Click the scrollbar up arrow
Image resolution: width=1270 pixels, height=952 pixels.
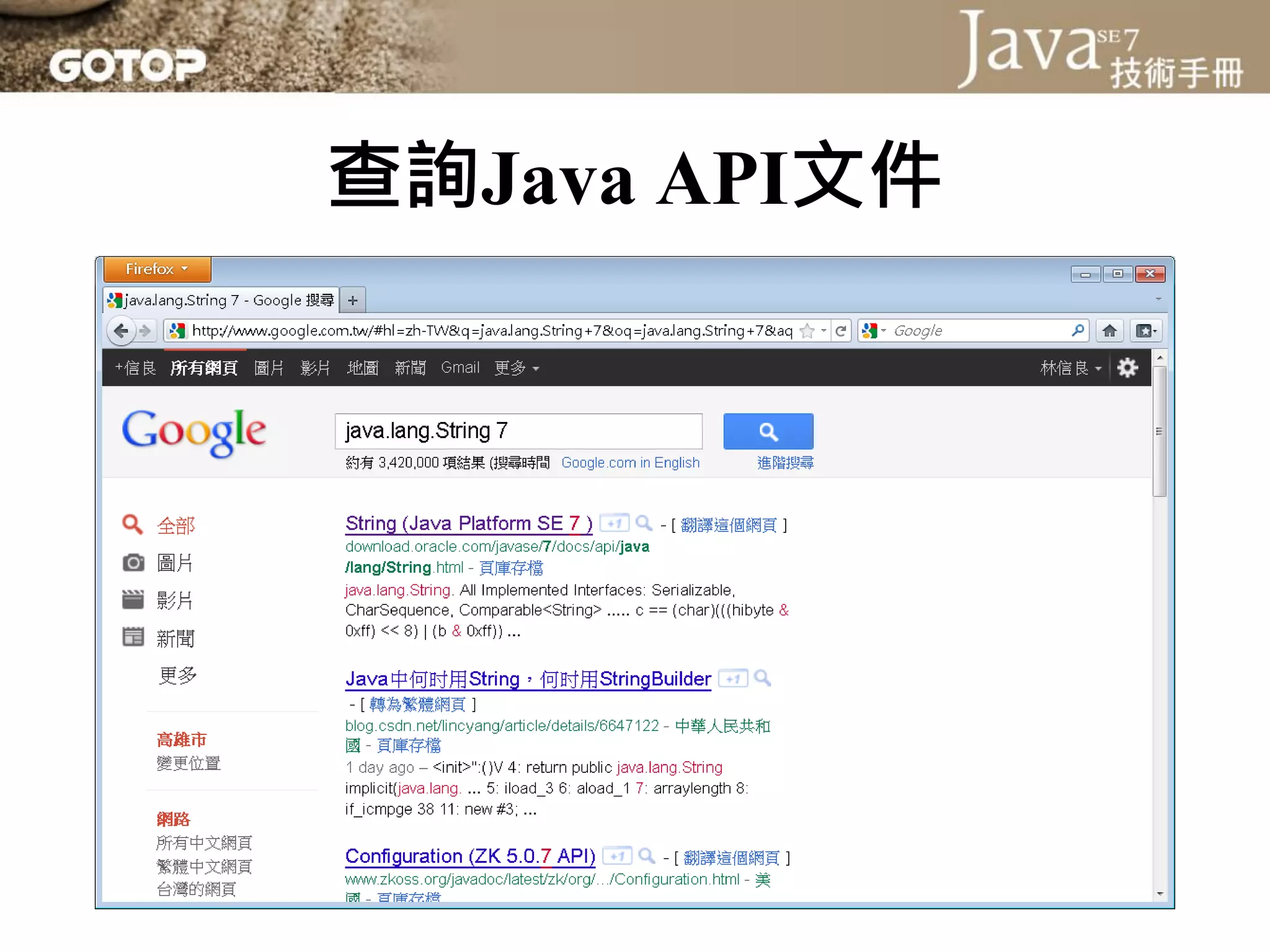tap(1159, 358)
